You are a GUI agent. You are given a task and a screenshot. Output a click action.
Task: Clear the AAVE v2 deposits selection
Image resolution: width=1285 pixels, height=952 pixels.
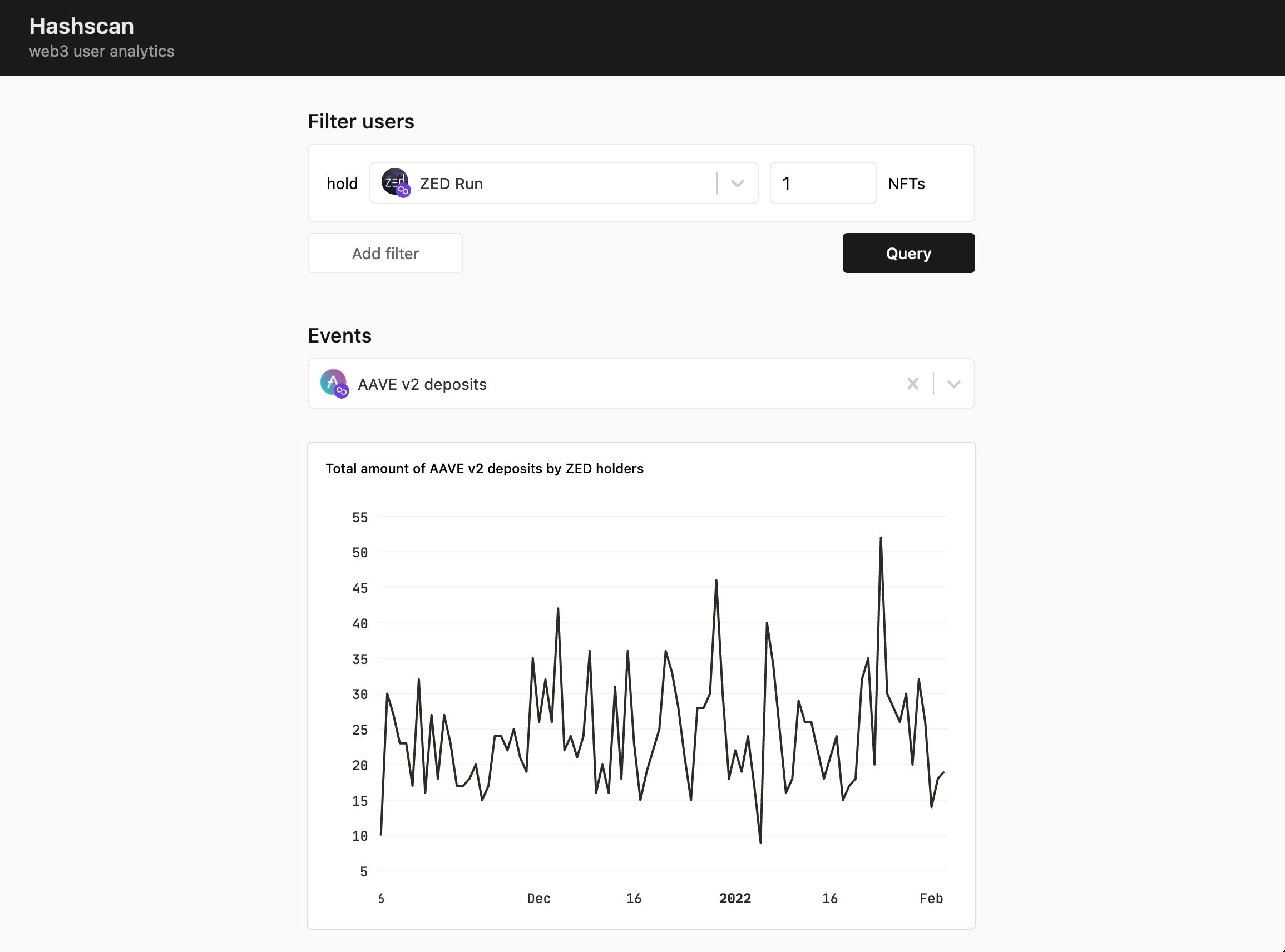point(912,384)
